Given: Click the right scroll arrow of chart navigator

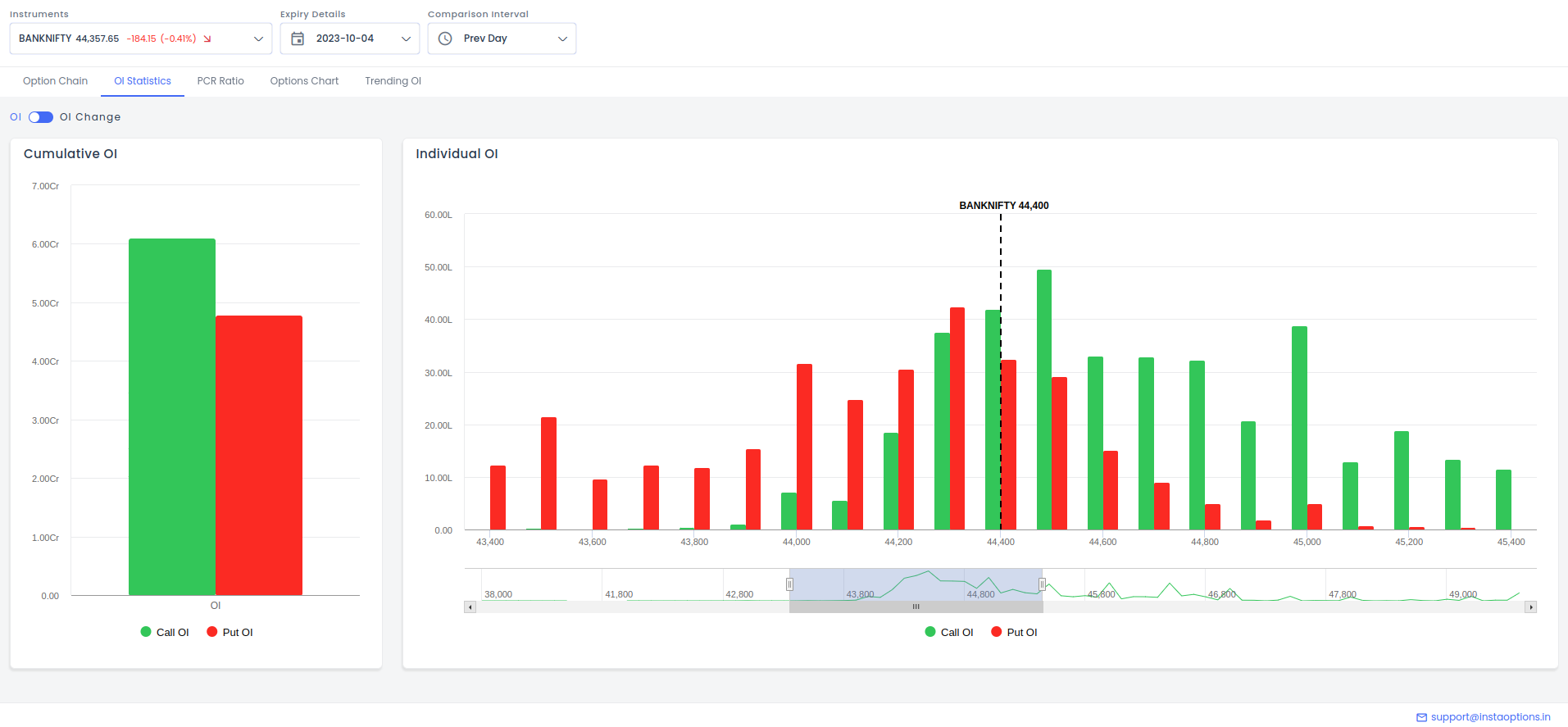Looking at the screenshot, I should [x=1531, y=607].
